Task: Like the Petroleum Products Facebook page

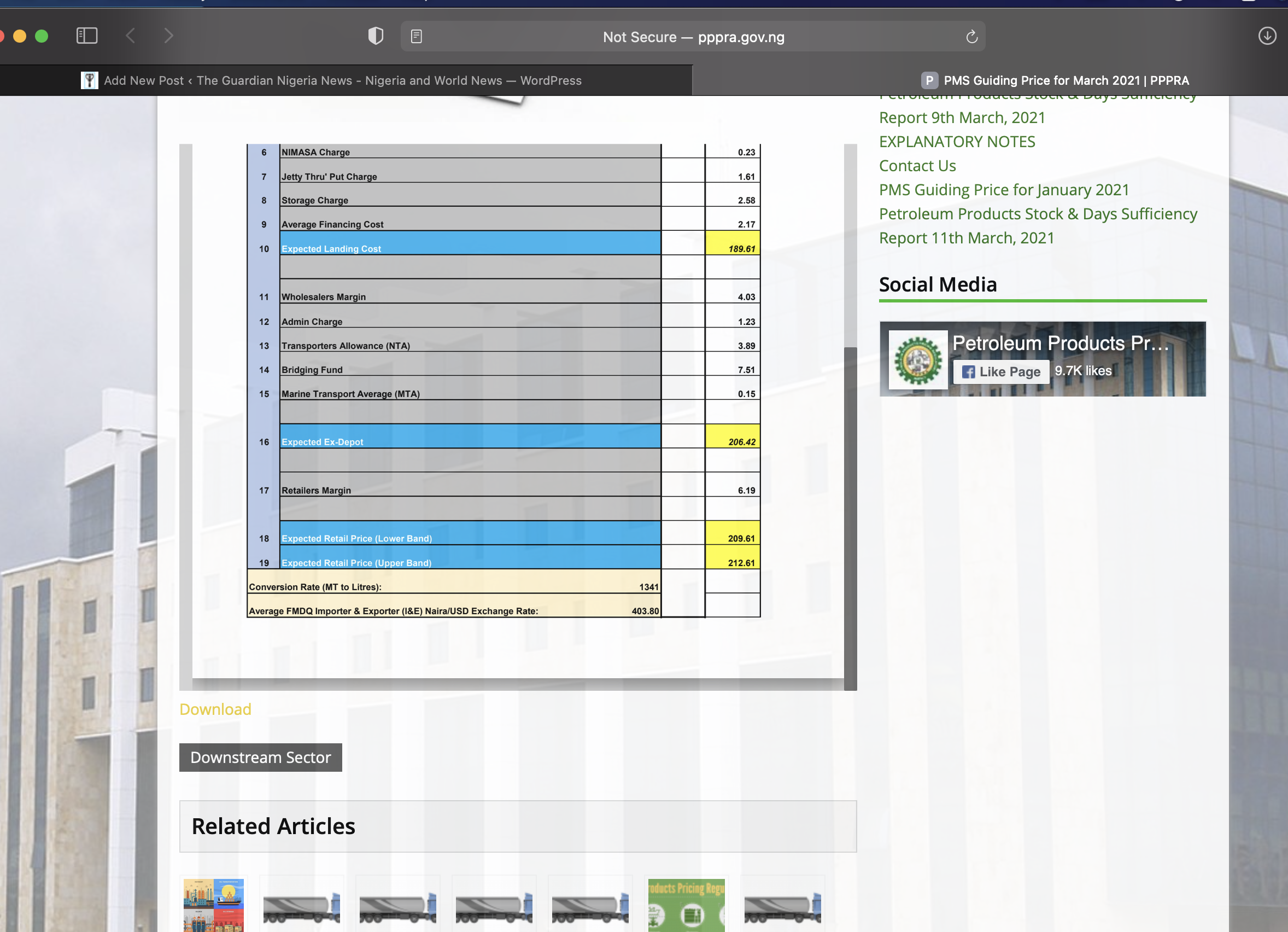Action: click(1000, 372)
